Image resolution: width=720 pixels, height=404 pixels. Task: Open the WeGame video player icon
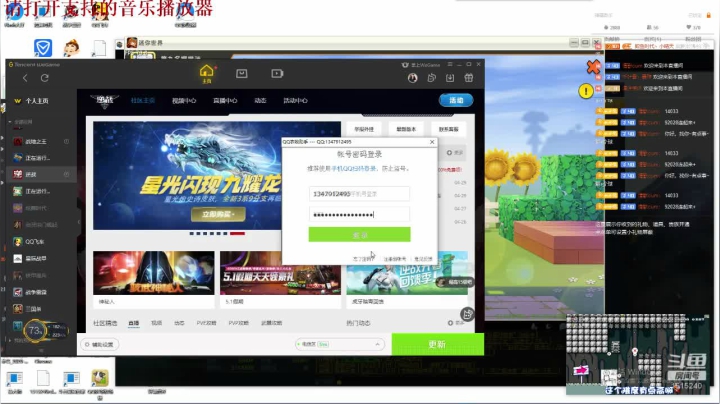pyautogui.click(x=277, y=73)
